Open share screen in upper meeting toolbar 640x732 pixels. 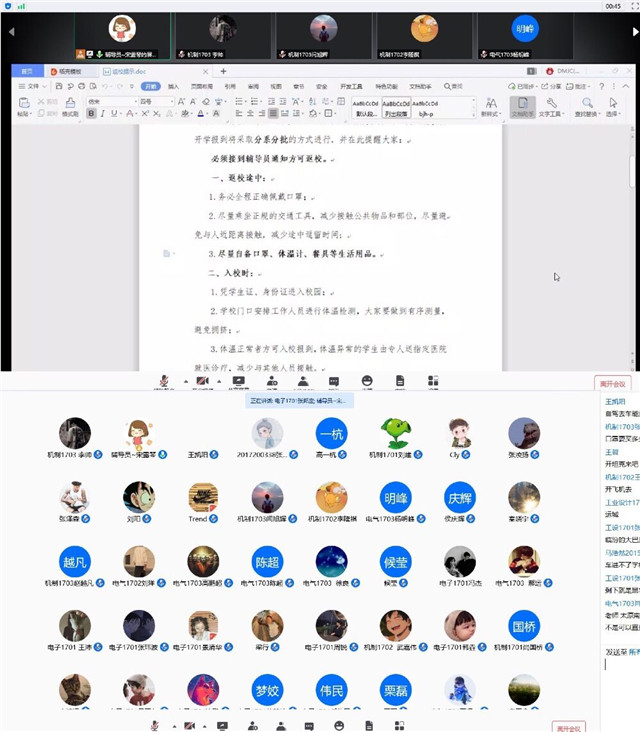(x=239, y=381)
